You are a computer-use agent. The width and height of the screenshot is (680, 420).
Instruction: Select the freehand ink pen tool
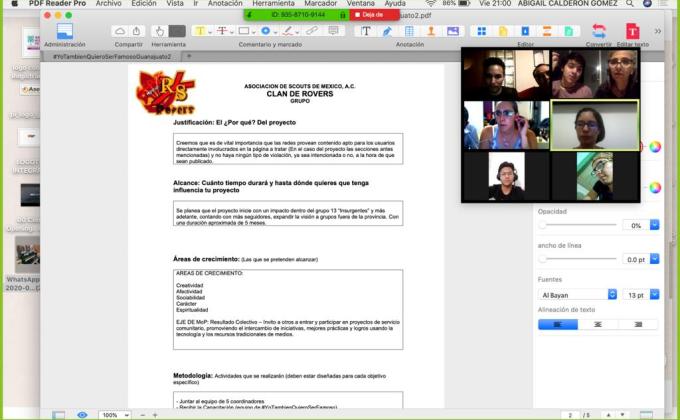[288, 31]
